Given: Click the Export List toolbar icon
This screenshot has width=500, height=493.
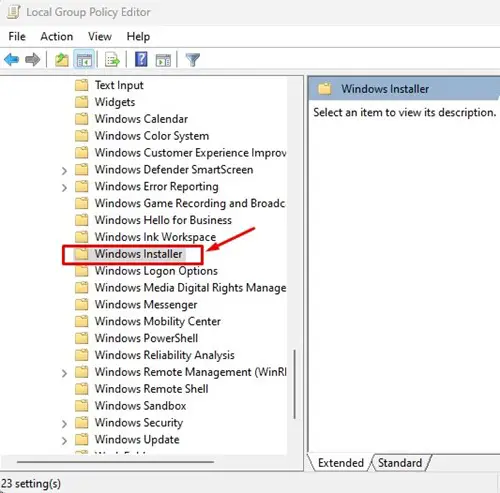Looking at the screenshot, I should [112, 60].
